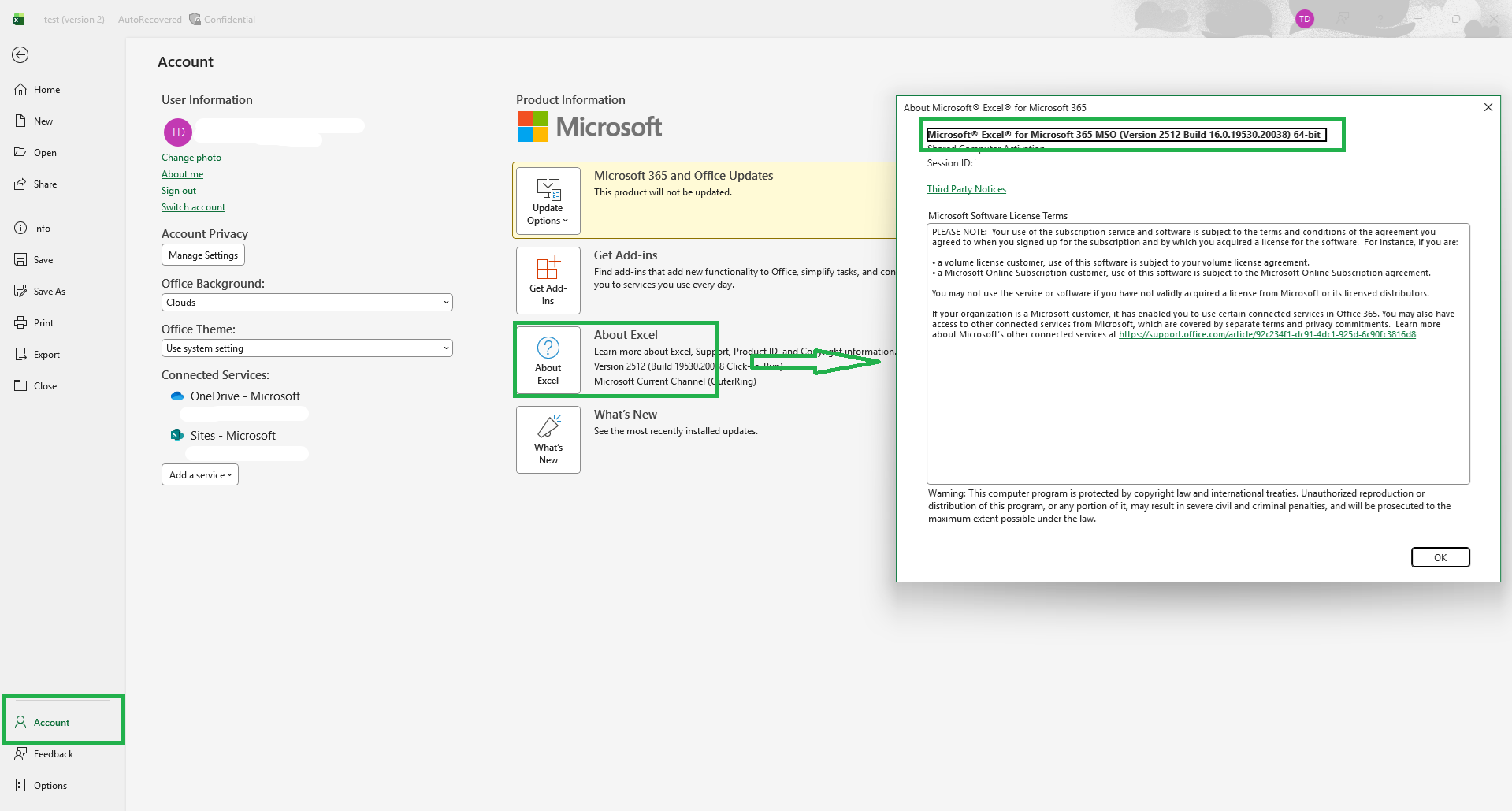Expand the Office Theme dropdown

pyautogui.click(x=307, y=348)
